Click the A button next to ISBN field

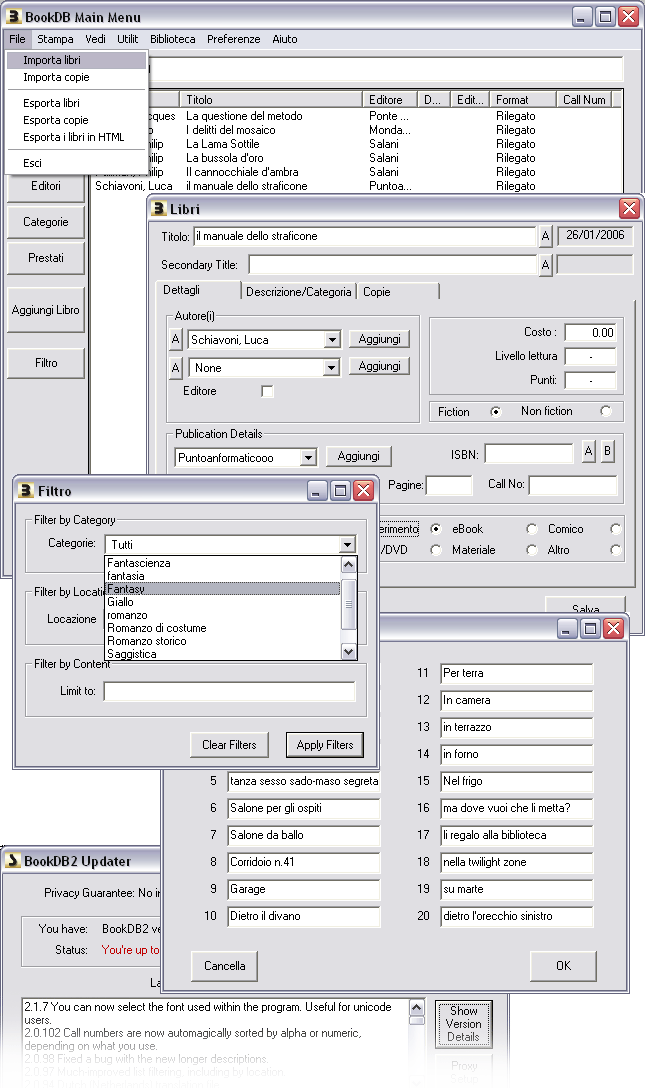click(x=589, y=452)
